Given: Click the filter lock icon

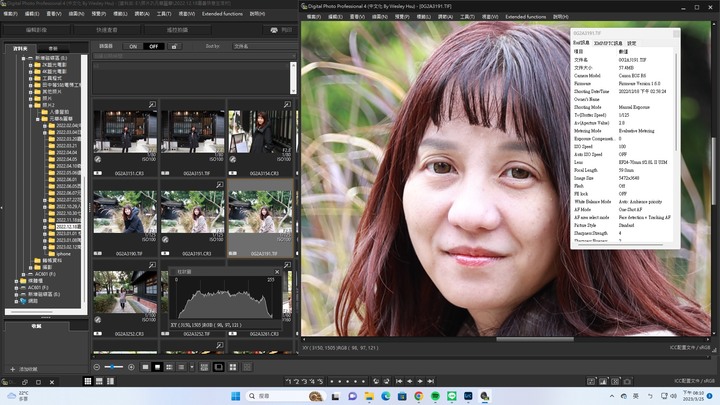Looking at the screenshot, I should click(174, 46).
